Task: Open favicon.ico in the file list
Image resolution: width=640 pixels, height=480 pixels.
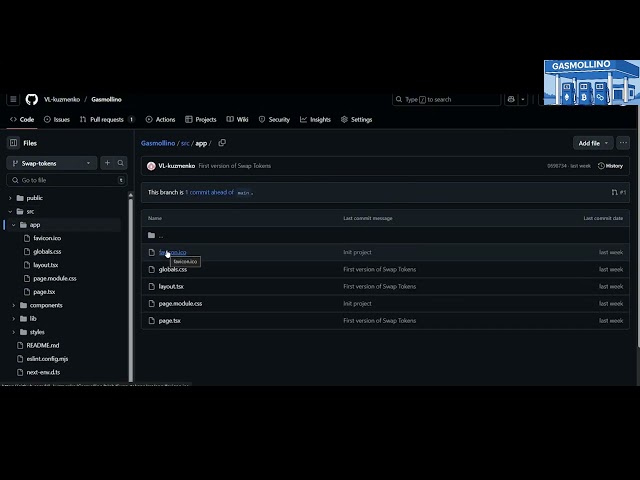Action: click(x=173, y=252)
